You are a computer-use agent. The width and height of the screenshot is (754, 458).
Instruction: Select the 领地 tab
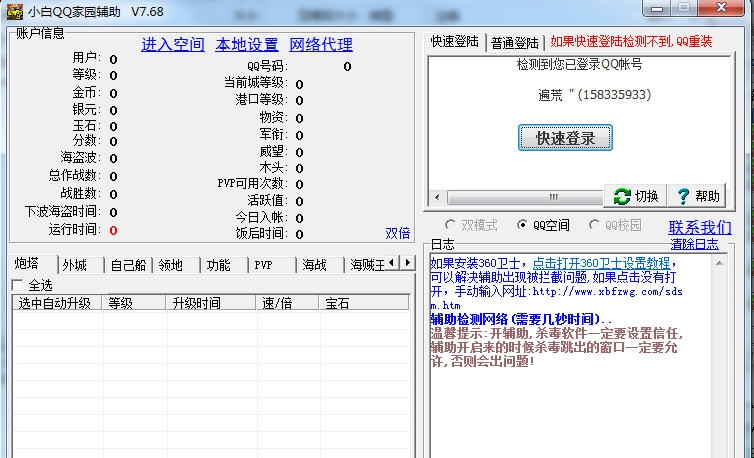[176, 265]
